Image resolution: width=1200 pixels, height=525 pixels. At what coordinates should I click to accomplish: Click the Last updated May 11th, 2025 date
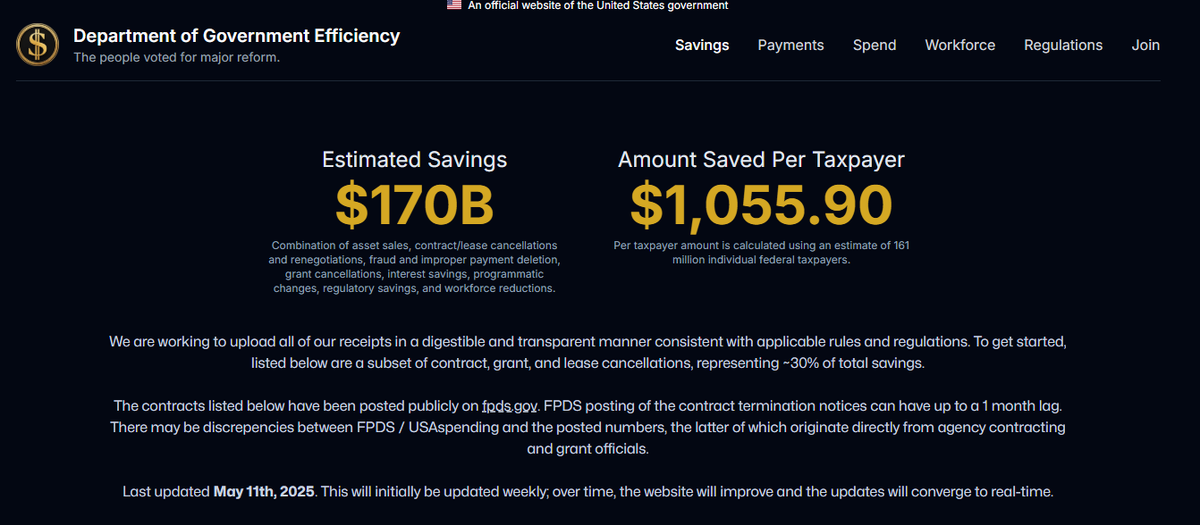pos(264,492)
